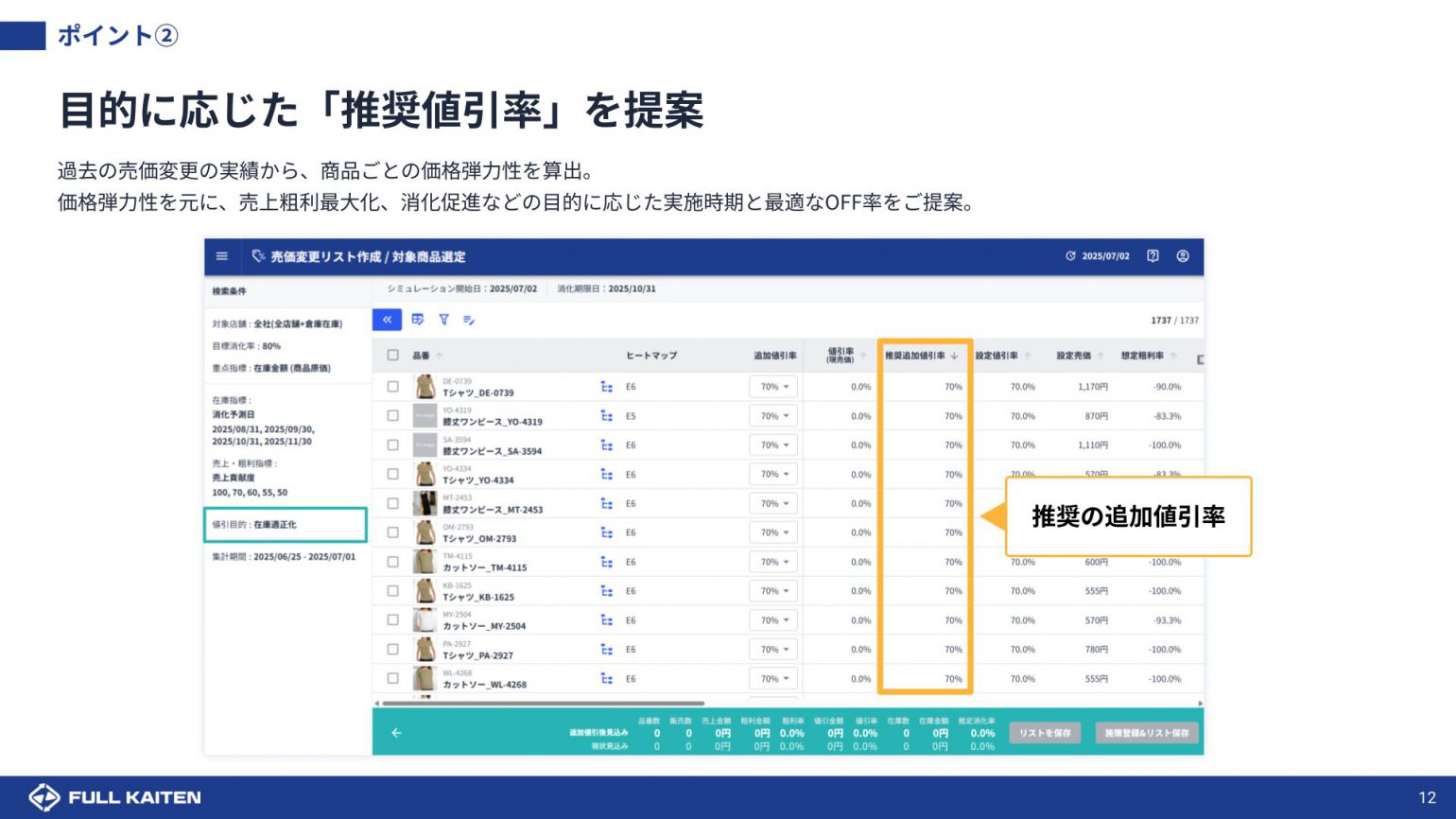The width and height of the screenshot is (1456, 819).
Task: Click the horizontal scrollbar below the table
Action: (544, 704)
